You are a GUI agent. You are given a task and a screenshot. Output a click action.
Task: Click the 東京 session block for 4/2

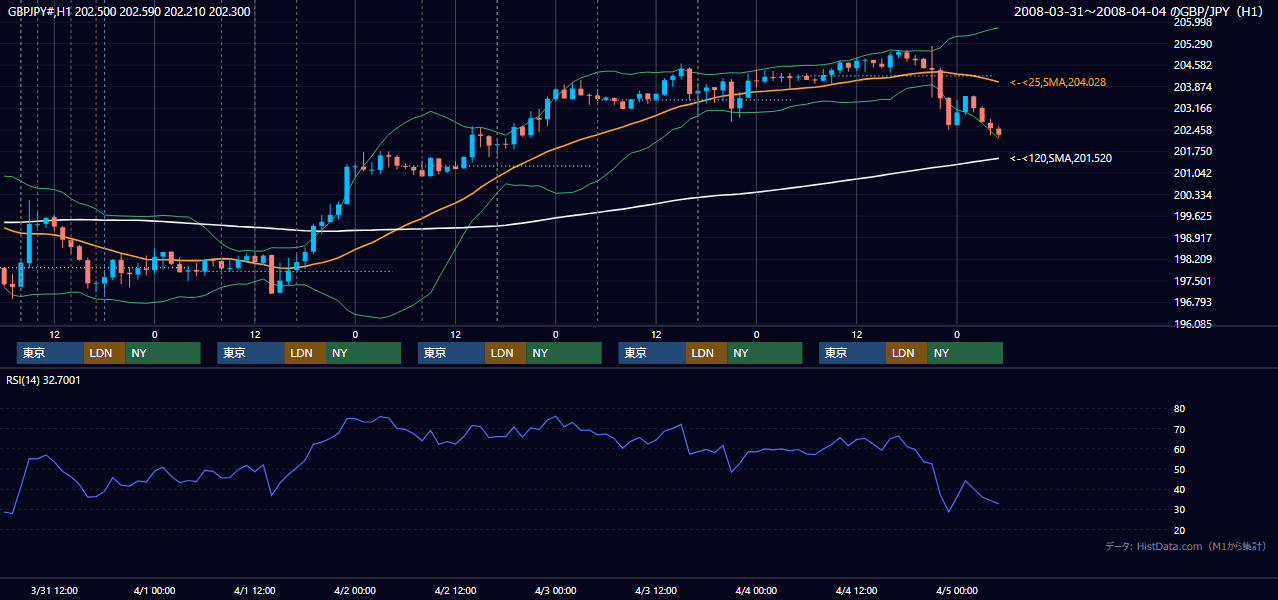point(451,353)
